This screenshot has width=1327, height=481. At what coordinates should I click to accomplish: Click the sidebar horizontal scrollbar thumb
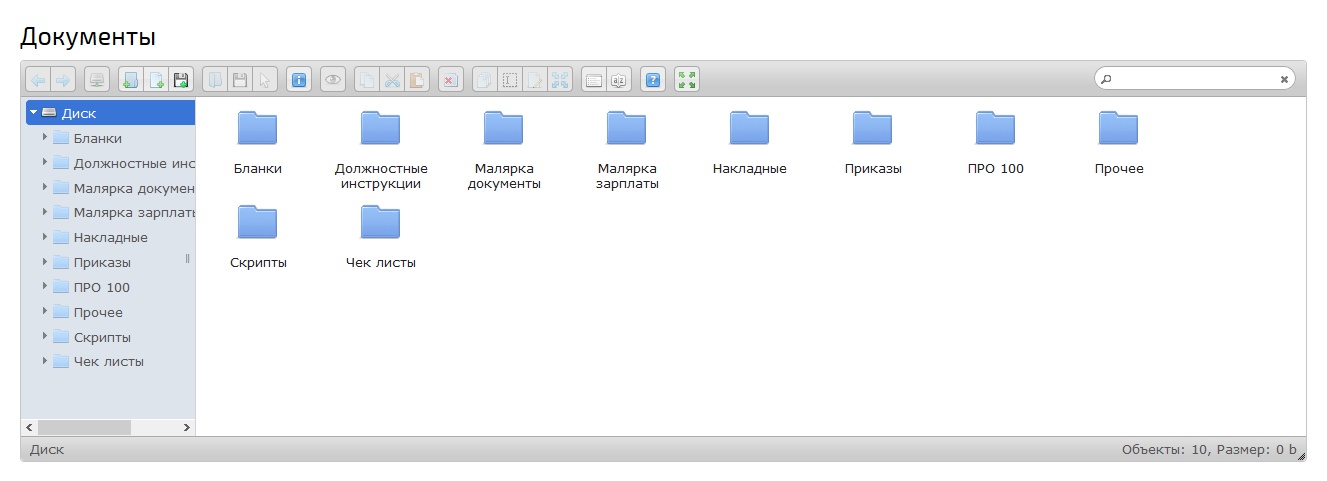pyautogui.click(x=84, y=427)
